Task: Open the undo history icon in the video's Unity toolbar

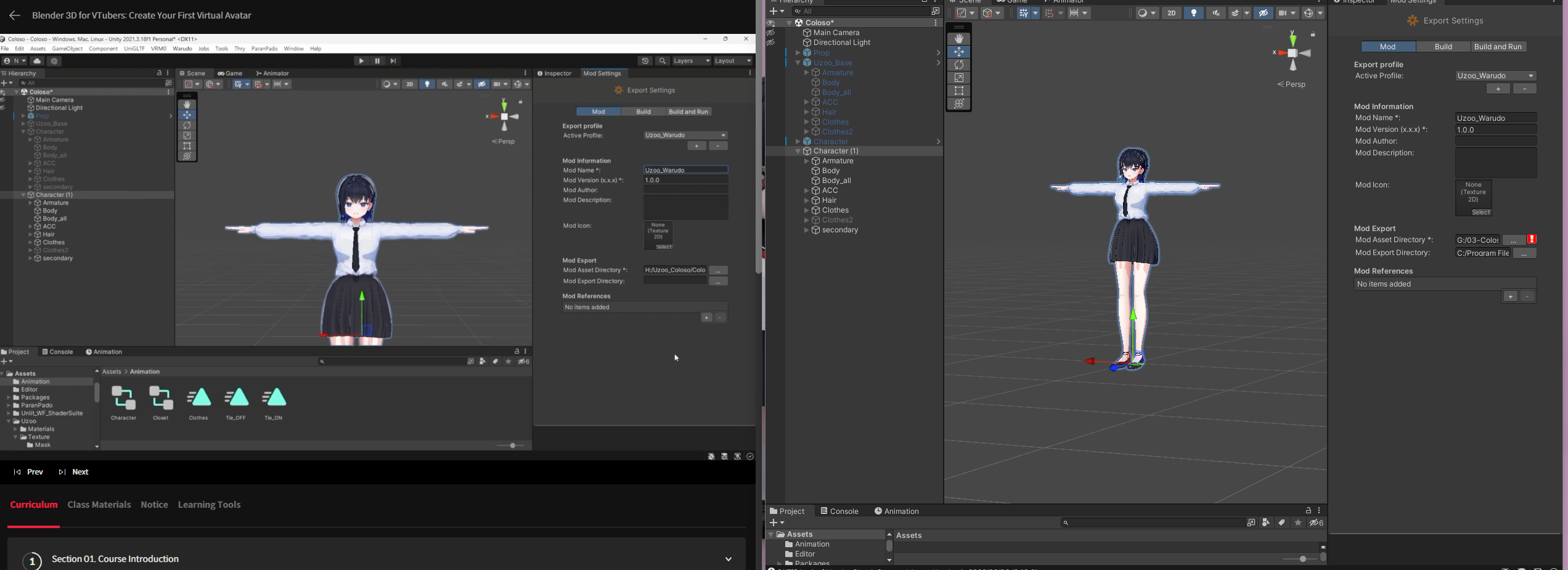Action: (645, 61)
